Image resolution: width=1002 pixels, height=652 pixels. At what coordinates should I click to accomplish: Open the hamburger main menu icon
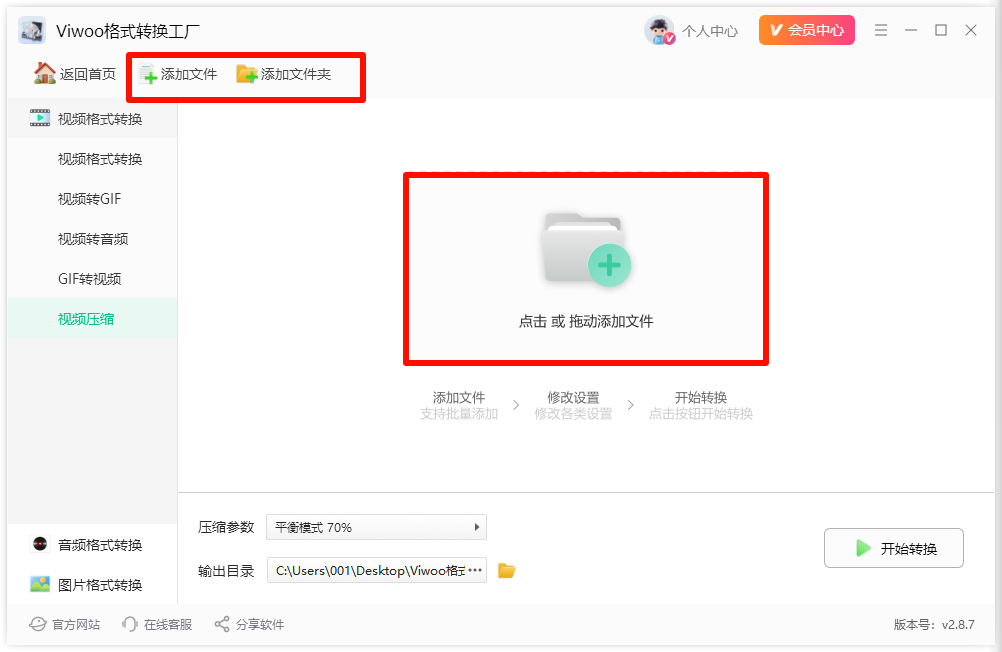(x=881, y=30)
